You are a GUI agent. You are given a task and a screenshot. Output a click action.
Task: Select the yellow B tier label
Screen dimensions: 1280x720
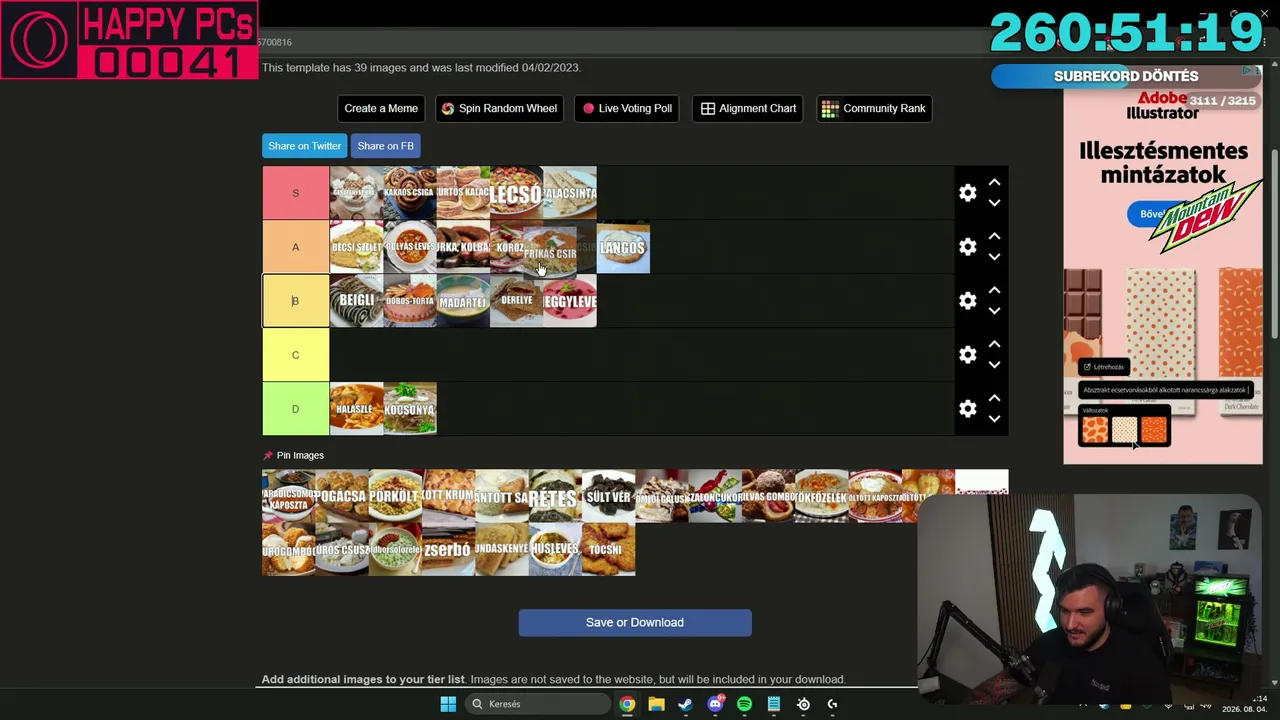click(295, 301)
